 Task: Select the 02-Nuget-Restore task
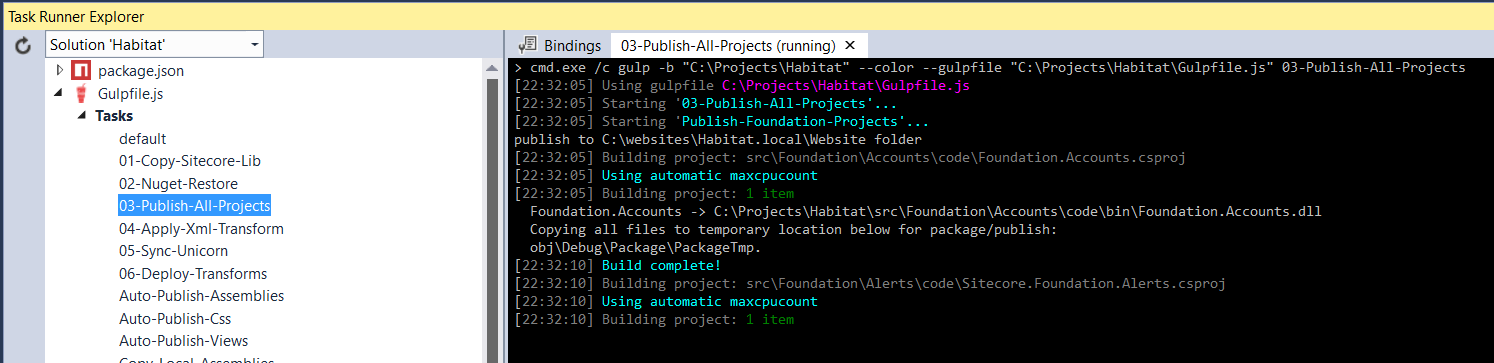[x=178, y=183]
